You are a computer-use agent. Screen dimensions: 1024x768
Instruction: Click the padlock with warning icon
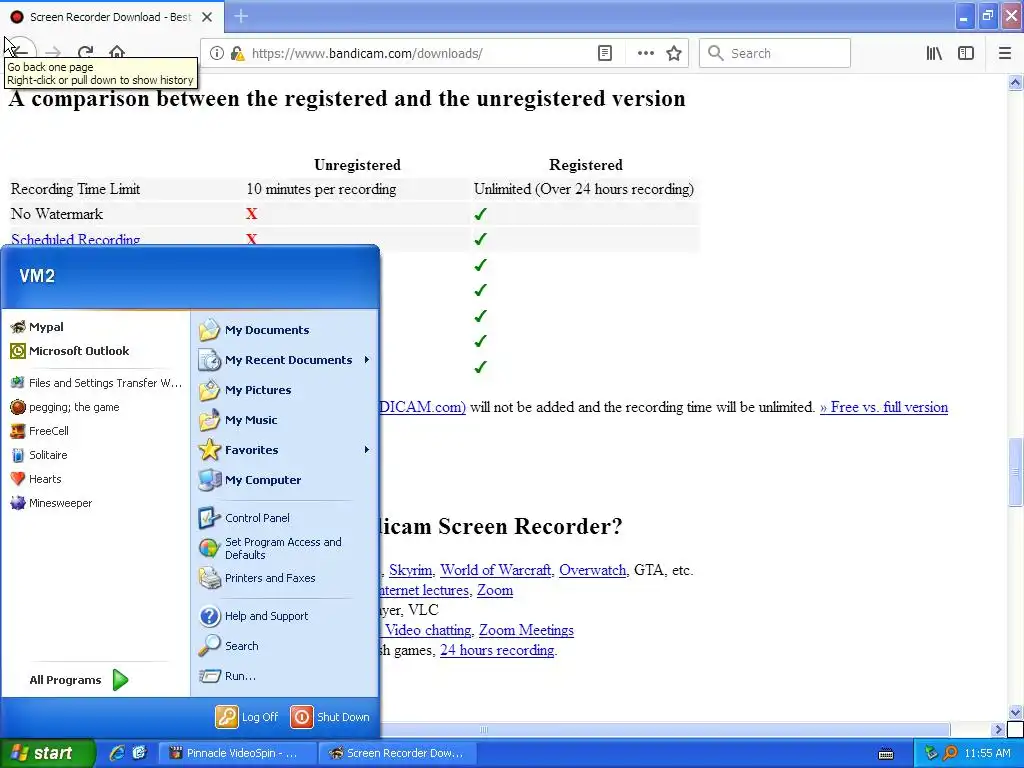(238, 54)
